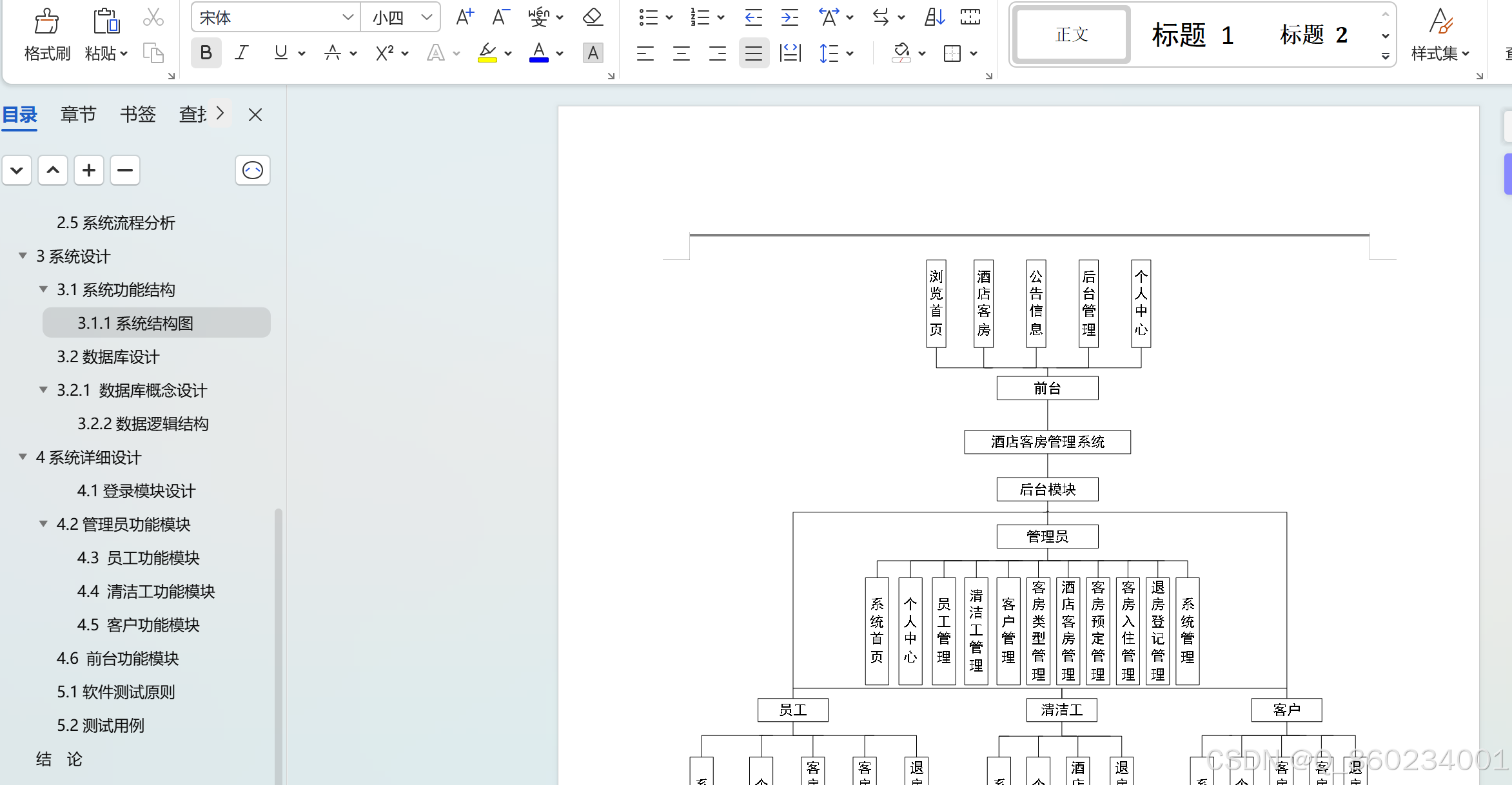
Task: Apply 标题 2 heading style
Action: pos(1313,35)
